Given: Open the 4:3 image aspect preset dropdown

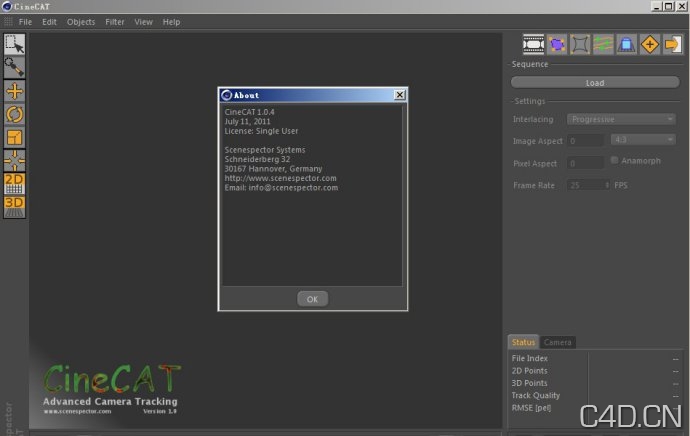Looking at the screenshot, I should coord(643,140).
